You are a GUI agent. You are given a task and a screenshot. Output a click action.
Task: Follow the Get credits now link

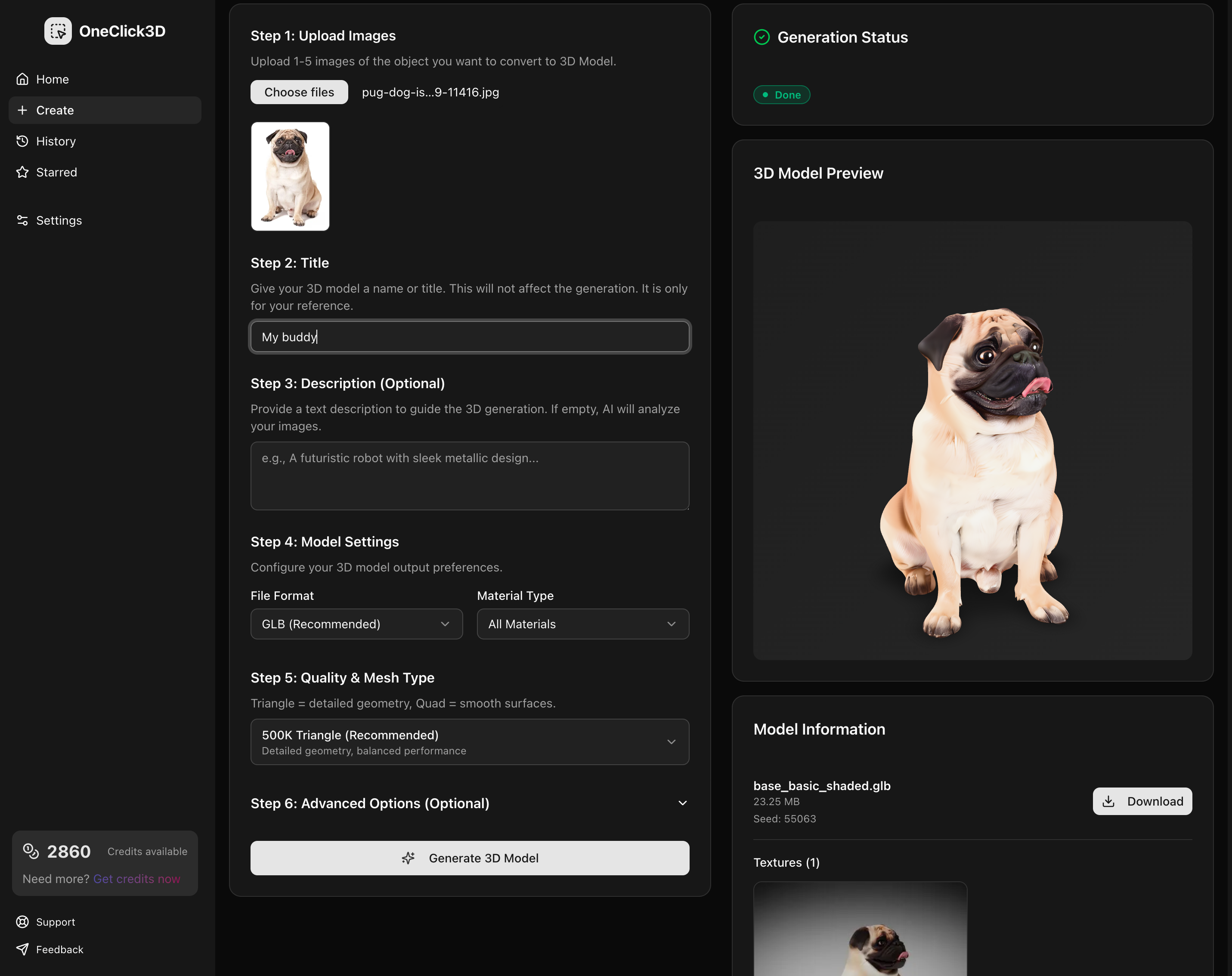pyautogui.click(x=136, y=879)
